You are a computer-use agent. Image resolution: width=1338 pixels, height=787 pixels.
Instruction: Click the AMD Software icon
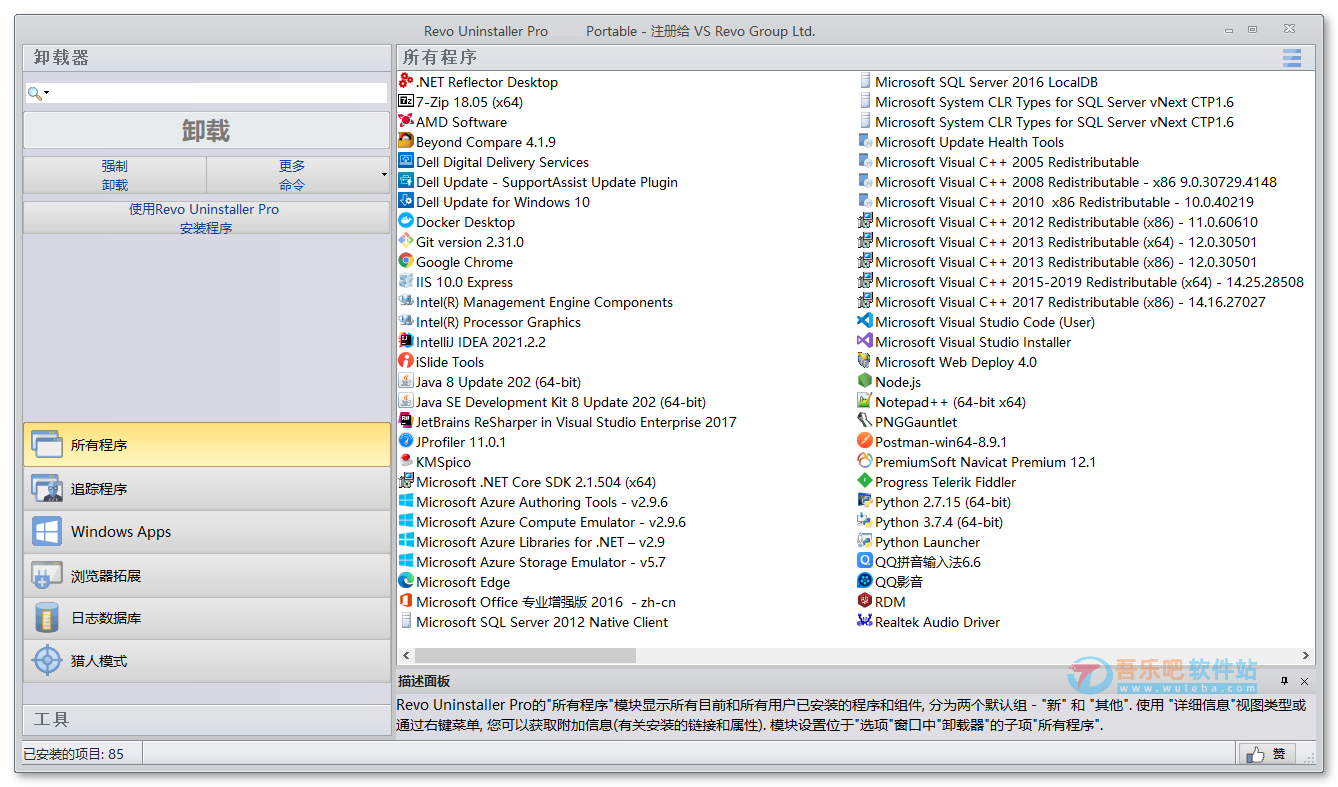(406, 122)
